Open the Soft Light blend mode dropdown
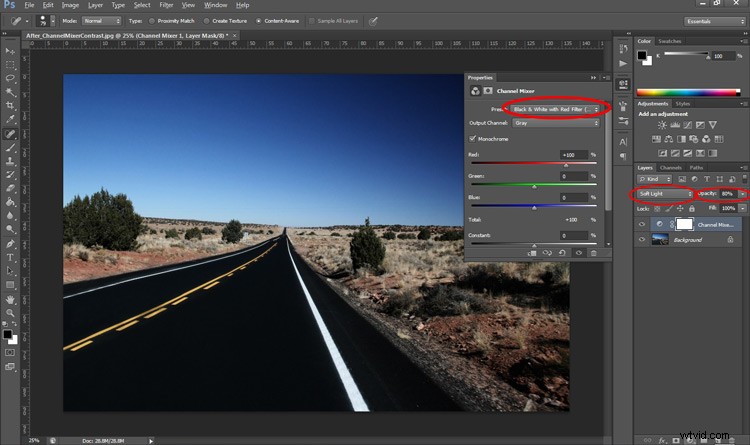The width and height of the screenshot is (750, 445). [x=665, y=194]
